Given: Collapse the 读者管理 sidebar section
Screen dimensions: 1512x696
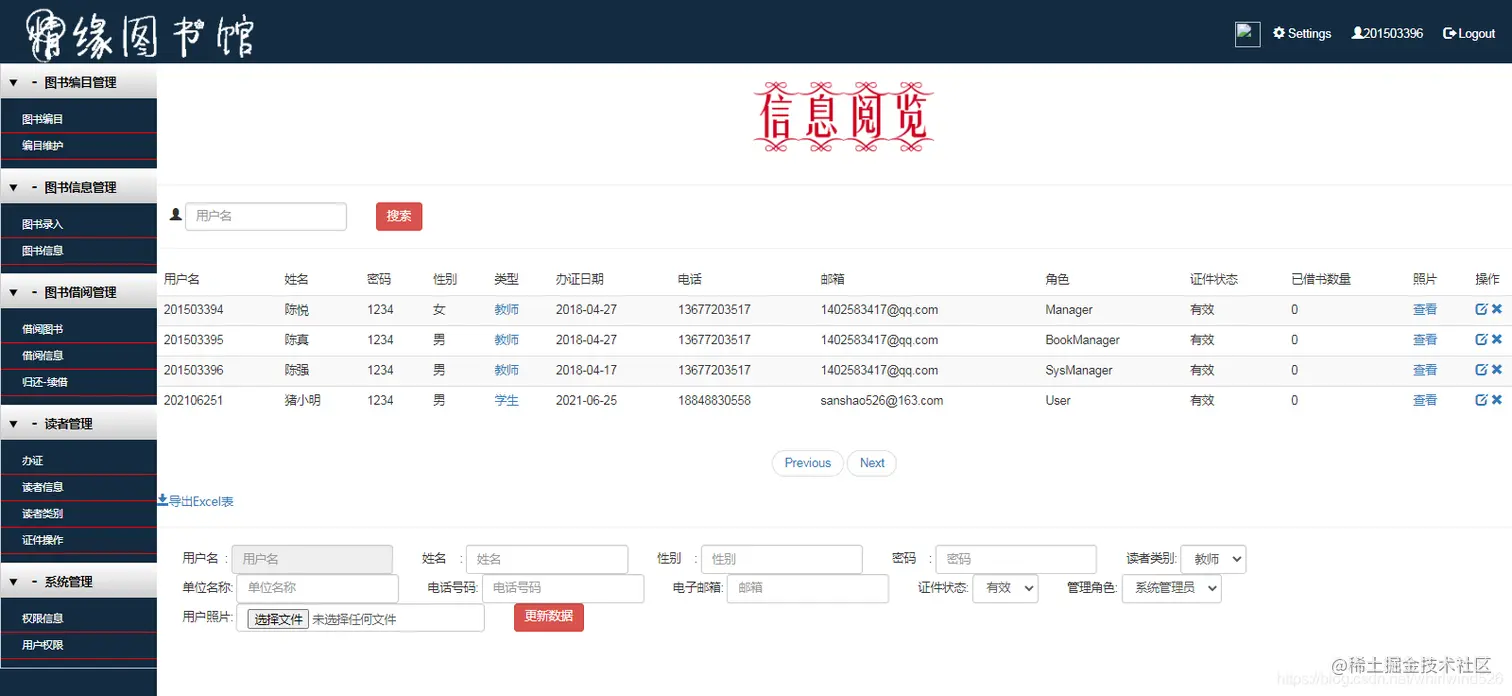Looking at the screenshot, I should pos(78,424).
